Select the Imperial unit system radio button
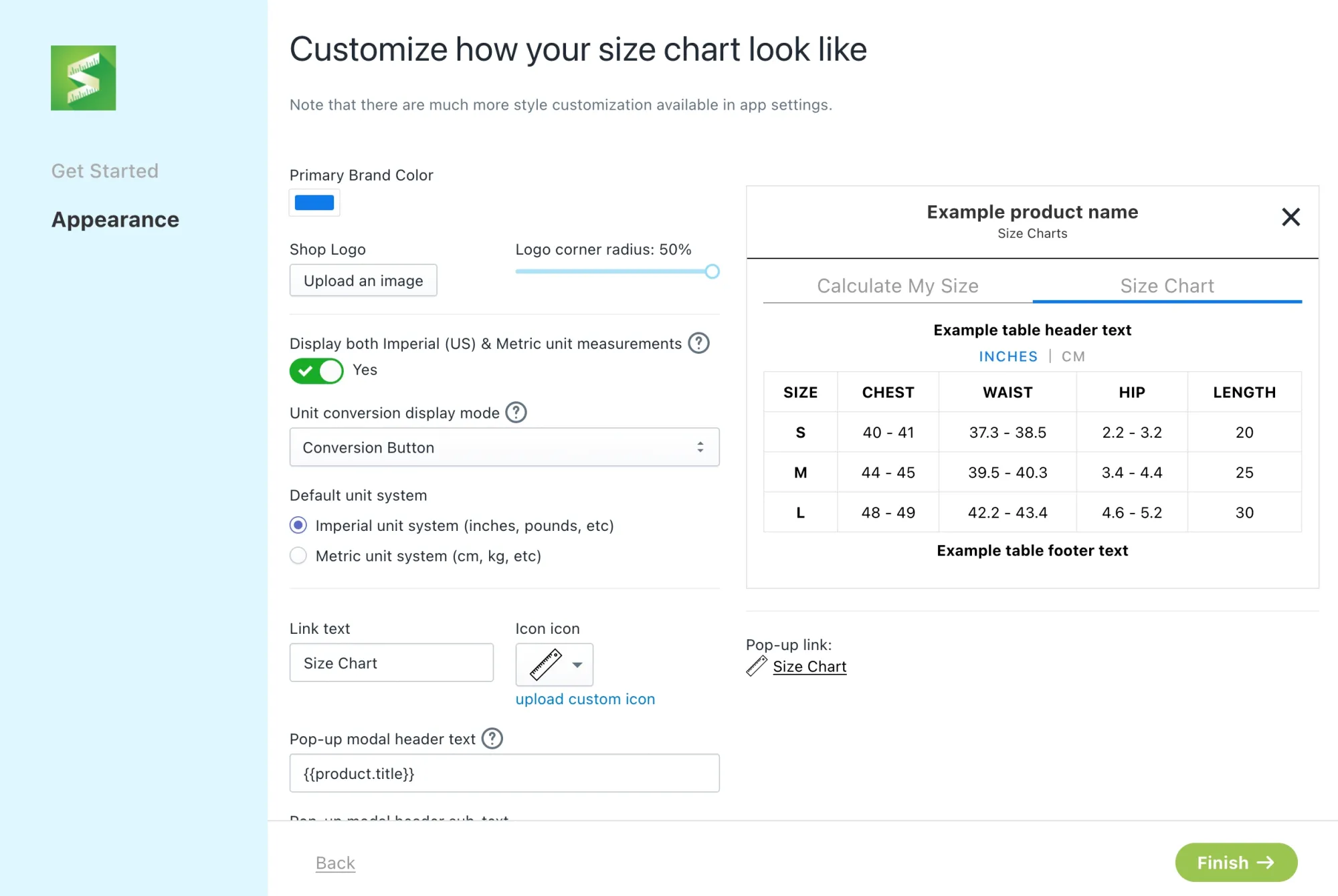The image size is (1338, 896). [297, 526]
